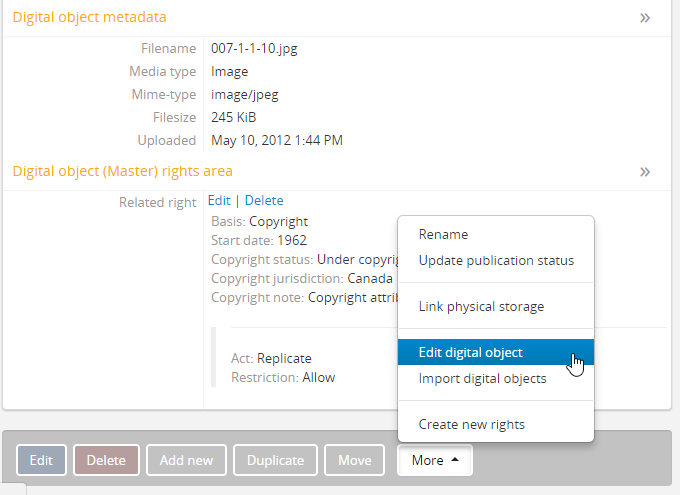Click the Copyright basis value text
This screenshot has width=680, height=495.
[278, 221]
